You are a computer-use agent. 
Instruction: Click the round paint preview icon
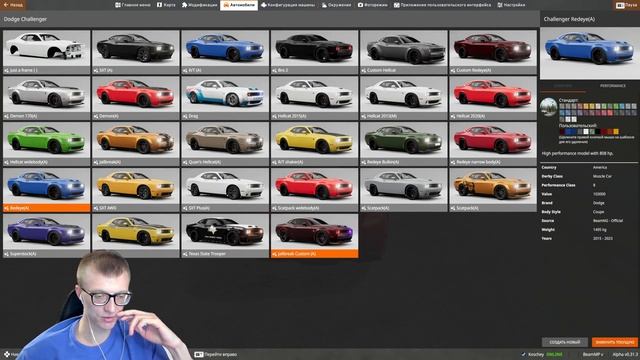click(549, 107)
